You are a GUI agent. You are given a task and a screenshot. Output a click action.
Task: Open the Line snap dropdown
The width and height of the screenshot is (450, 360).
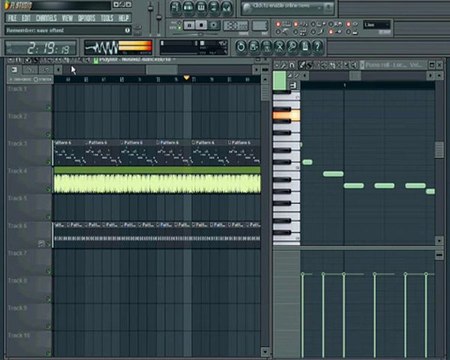click(x=377, y=25)
